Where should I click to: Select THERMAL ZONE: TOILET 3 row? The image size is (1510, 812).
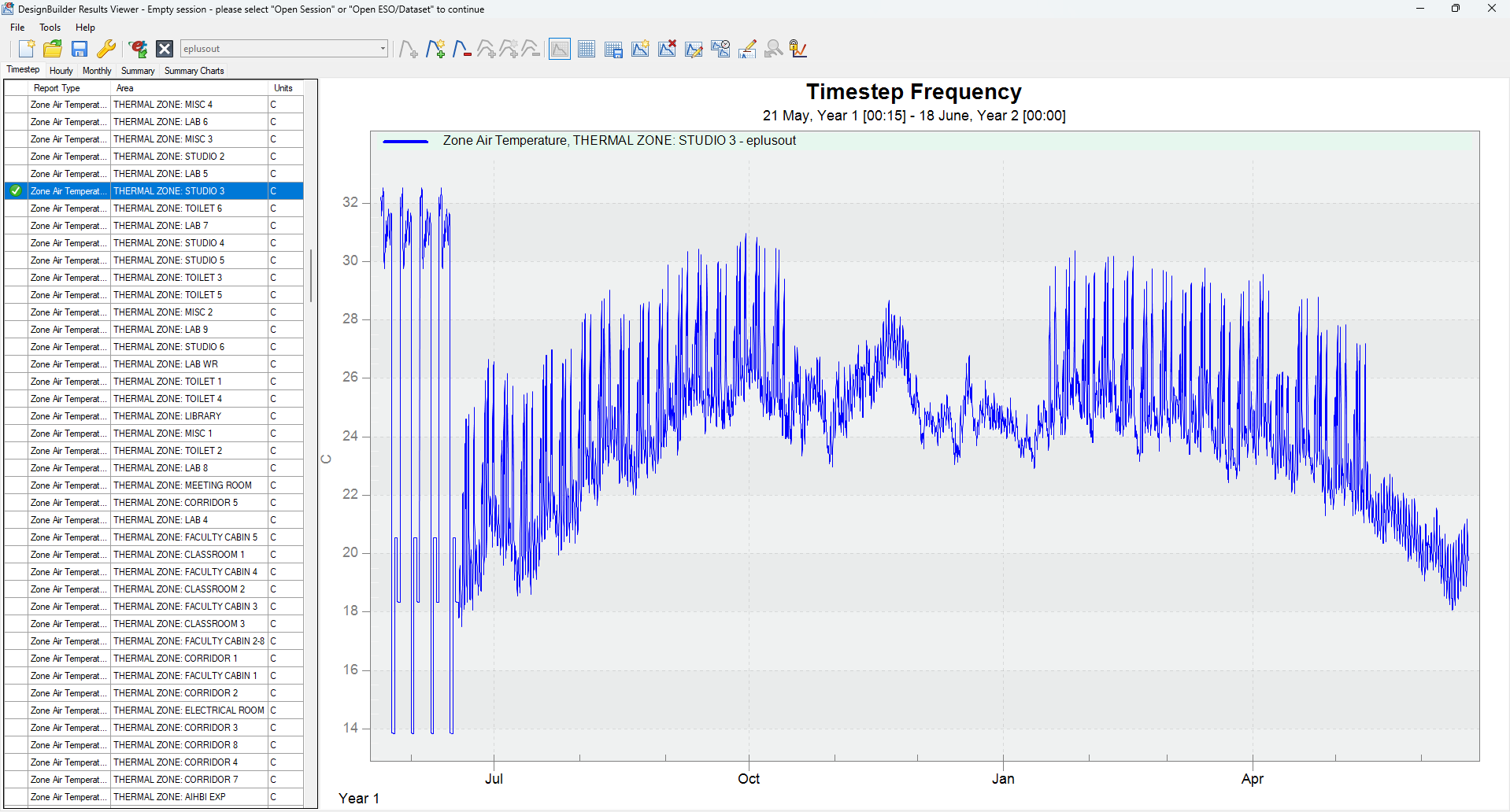pyautogui.click(x=154, y=278)
